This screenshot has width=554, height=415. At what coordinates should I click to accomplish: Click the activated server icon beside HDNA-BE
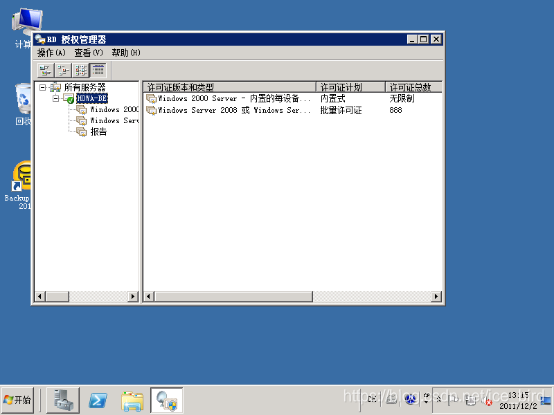click(69, 99)
